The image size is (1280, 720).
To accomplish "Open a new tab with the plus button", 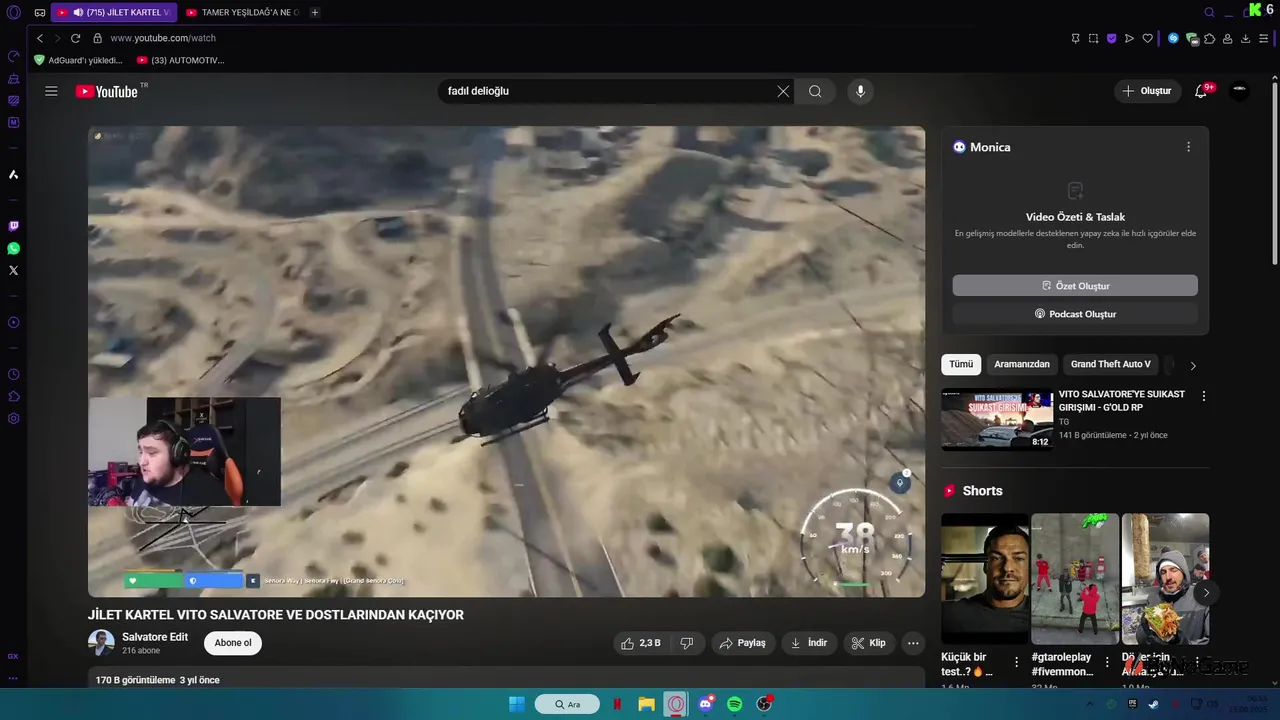I will tap(315, 12).
